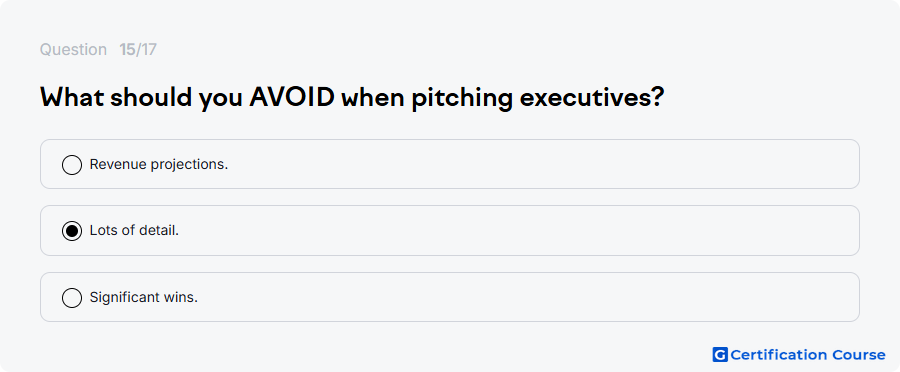Click the total count 17 in counter
Screen dimensions: 900x372
149,50
